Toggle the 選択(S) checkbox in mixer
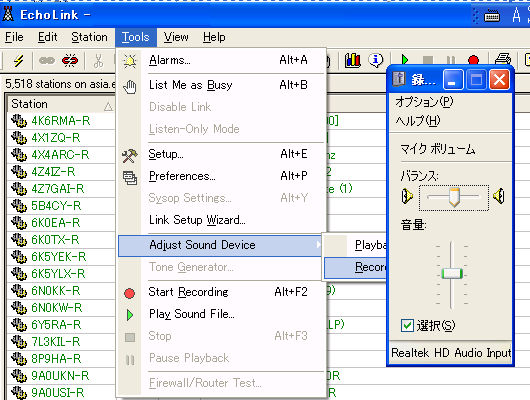530x400 pixels. tap(407, 326)
